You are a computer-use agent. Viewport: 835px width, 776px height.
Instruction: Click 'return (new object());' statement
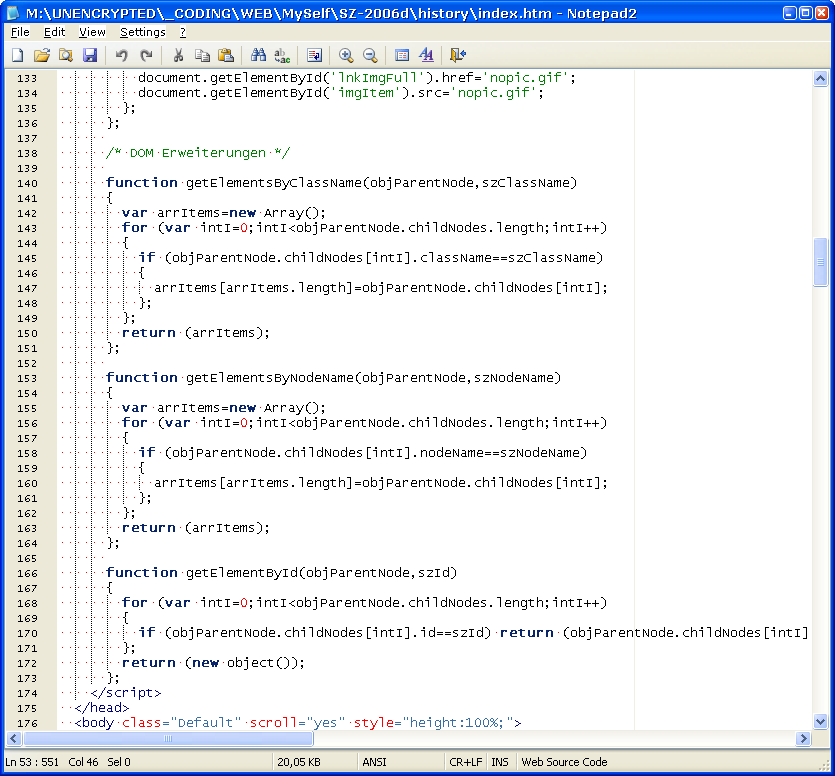click(x=214, y=663)
